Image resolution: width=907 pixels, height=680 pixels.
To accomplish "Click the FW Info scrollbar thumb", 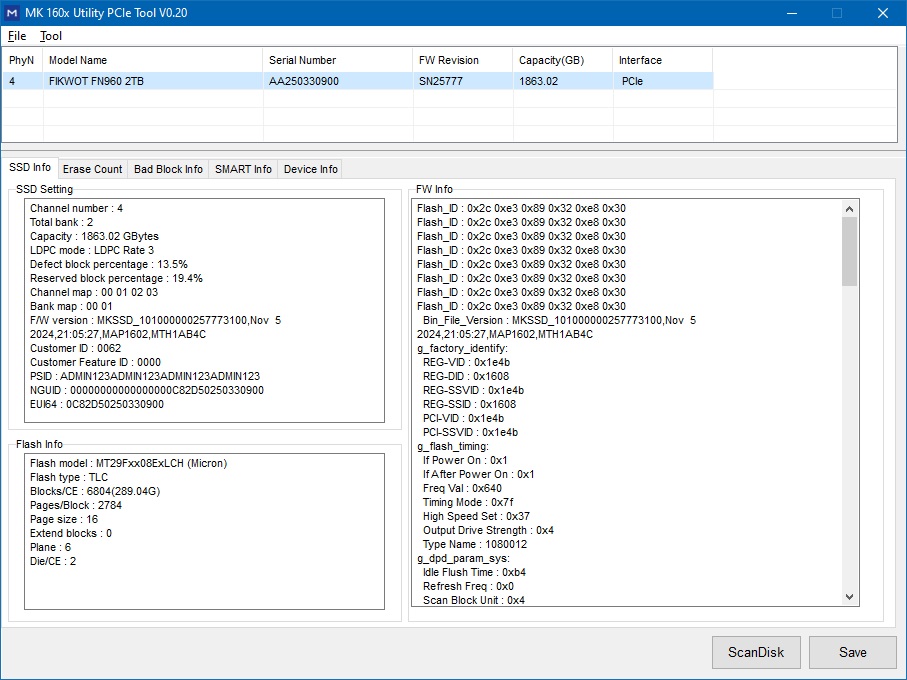I will coord(849,252).
